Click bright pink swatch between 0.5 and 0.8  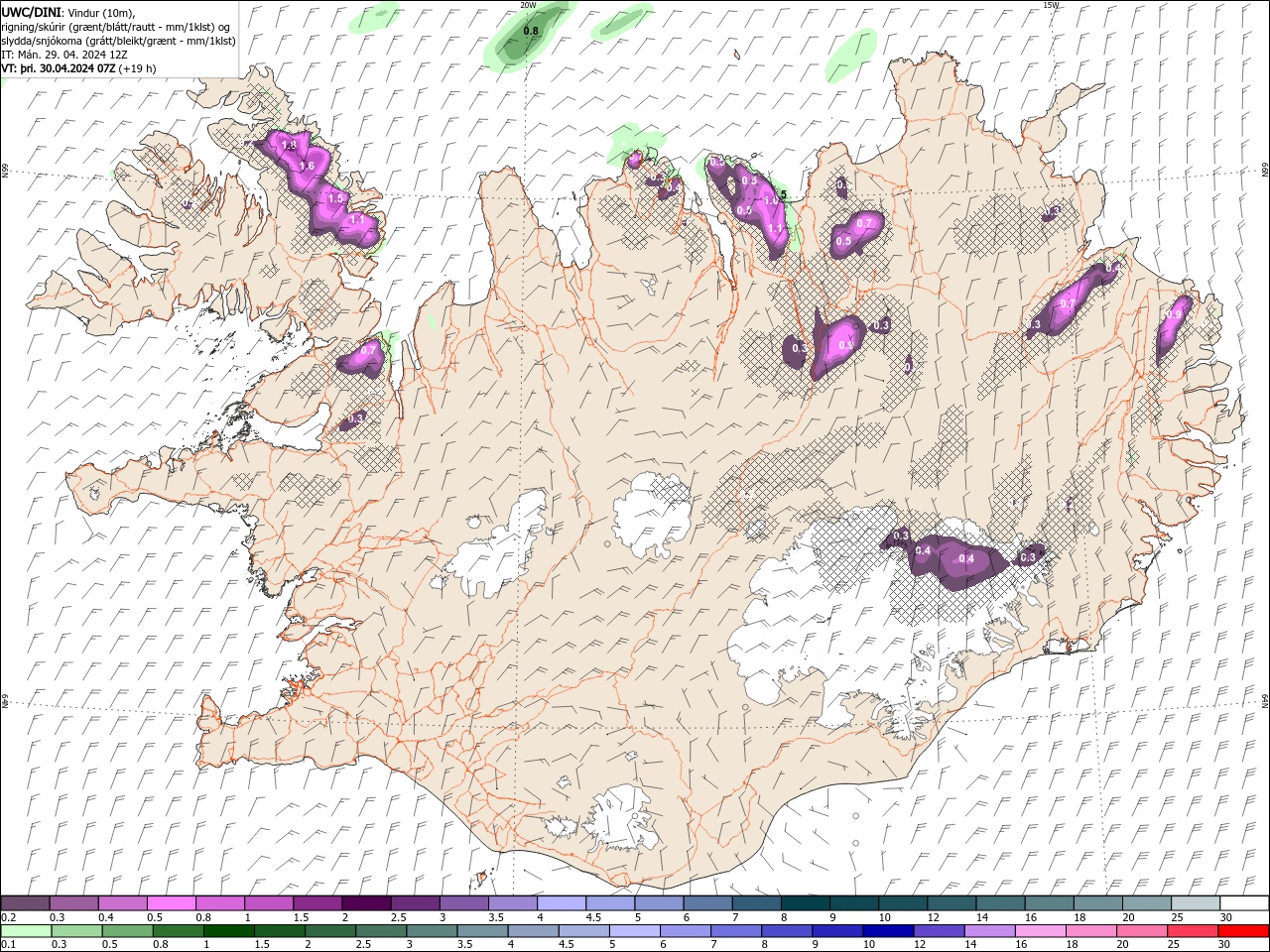click(x=171, y=903)
